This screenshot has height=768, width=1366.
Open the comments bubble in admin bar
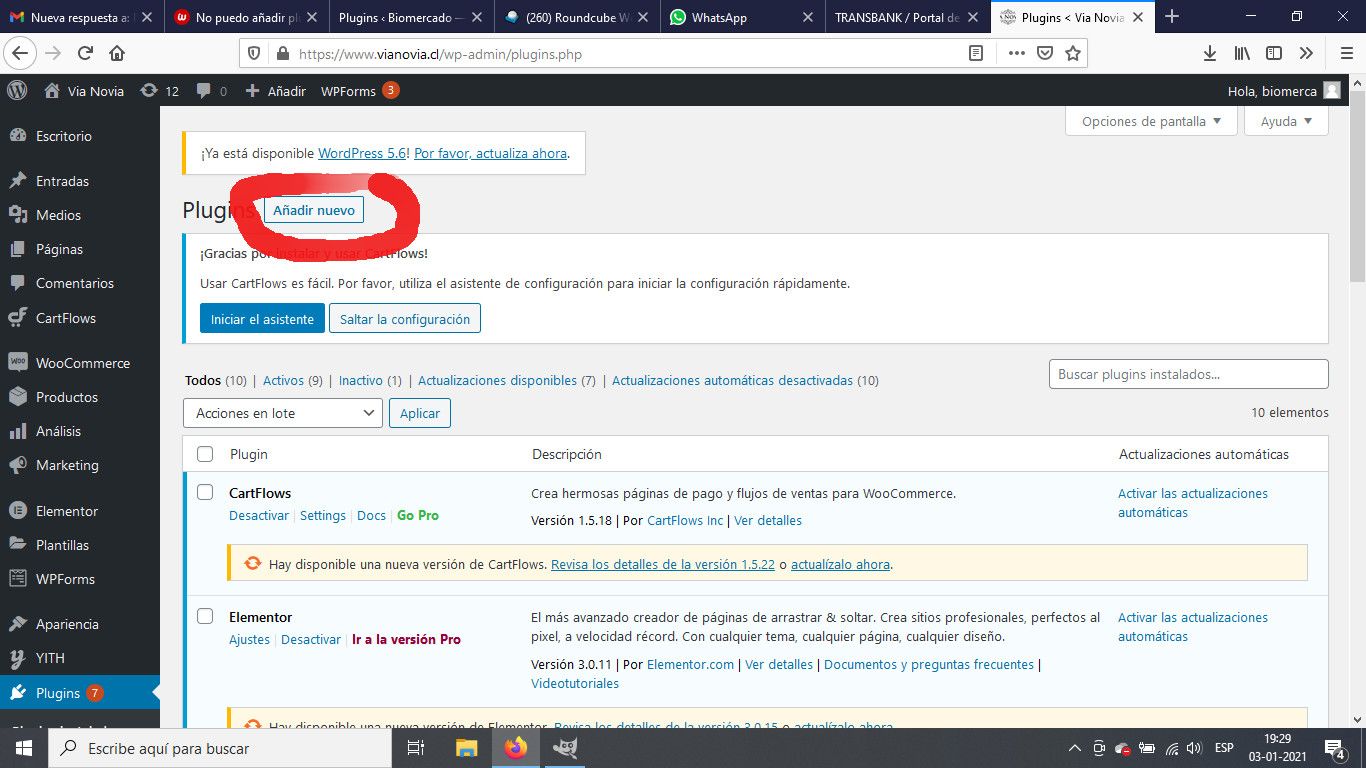(211, 90)
